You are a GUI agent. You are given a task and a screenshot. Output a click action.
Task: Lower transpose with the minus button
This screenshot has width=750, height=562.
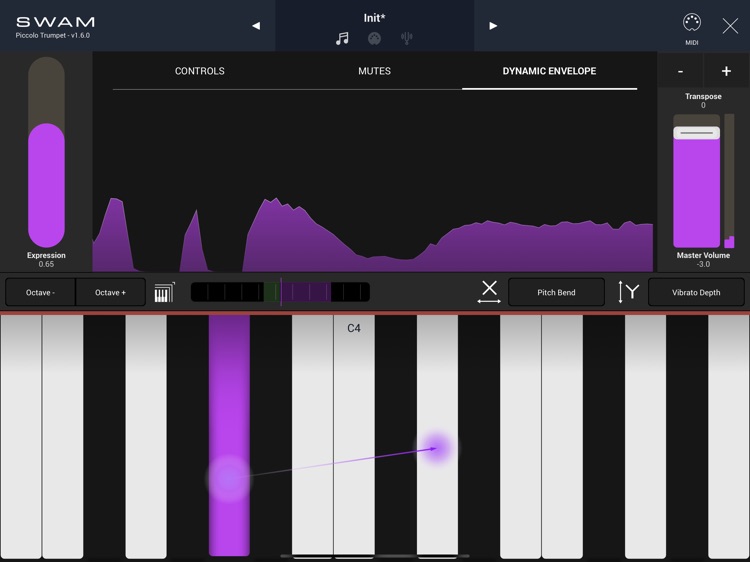click(x=680, y=71)
